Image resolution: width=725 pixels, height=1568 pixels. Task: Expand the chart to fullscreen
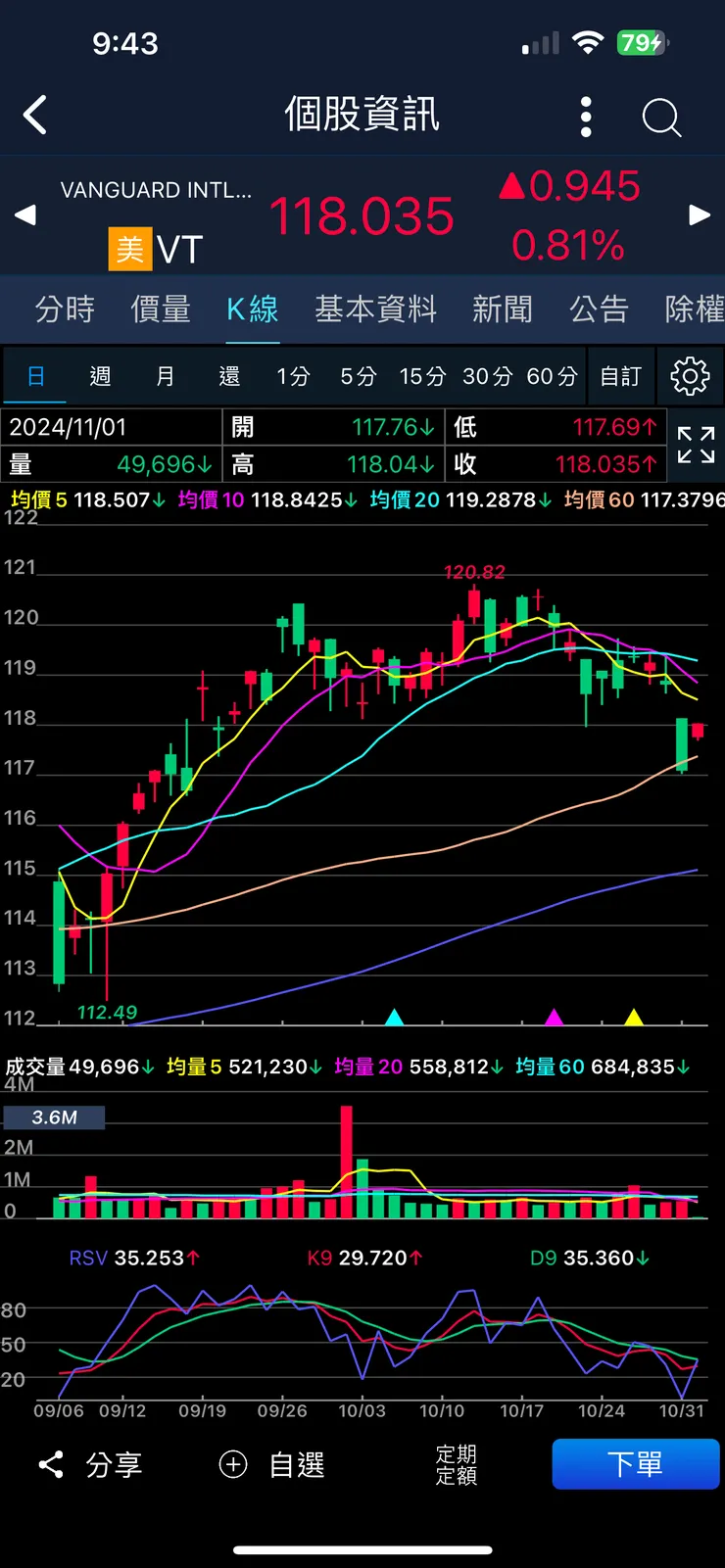(696, 446)
